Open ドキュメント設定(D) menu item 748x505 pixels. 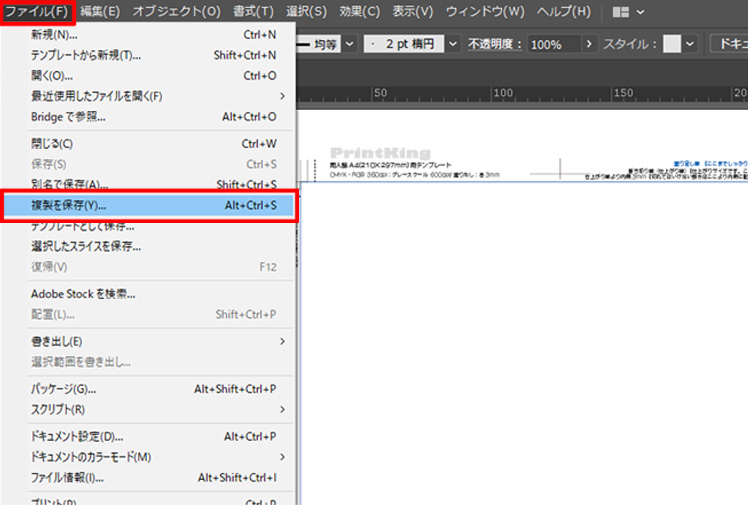pos(150,437)
